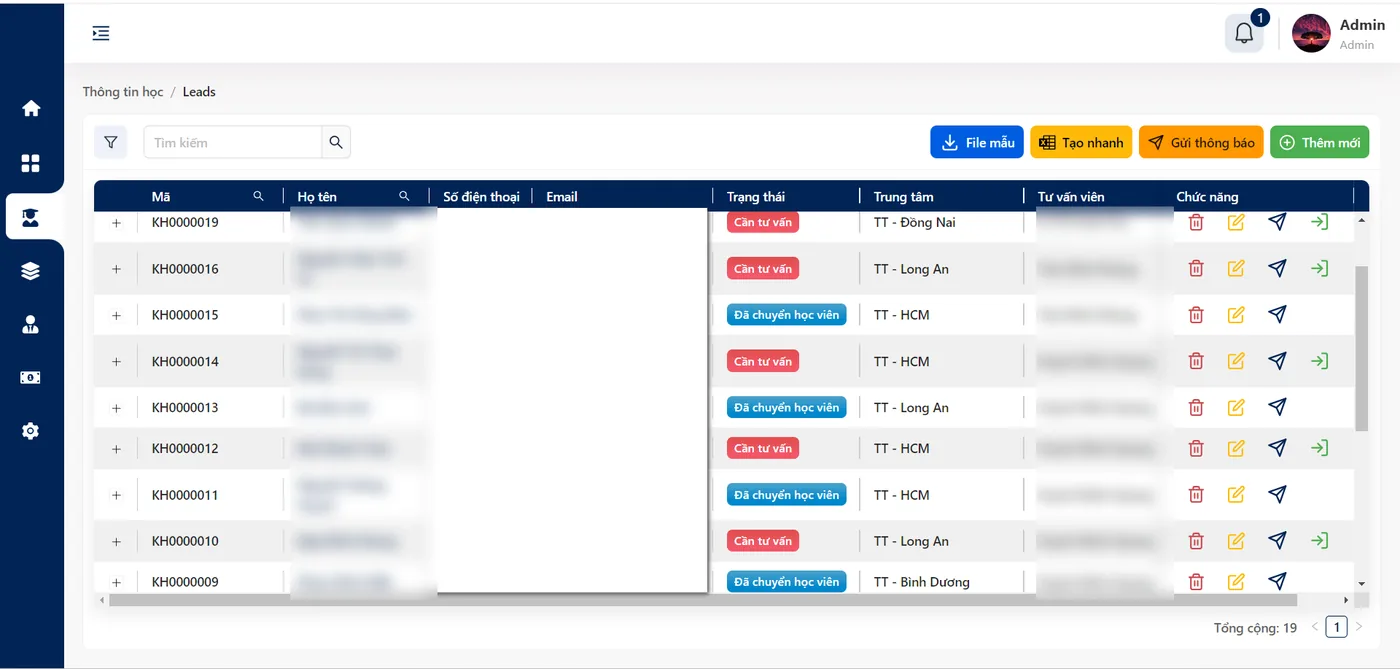
Task: Open the filter funnel button
Action: (x=111, y=142)
